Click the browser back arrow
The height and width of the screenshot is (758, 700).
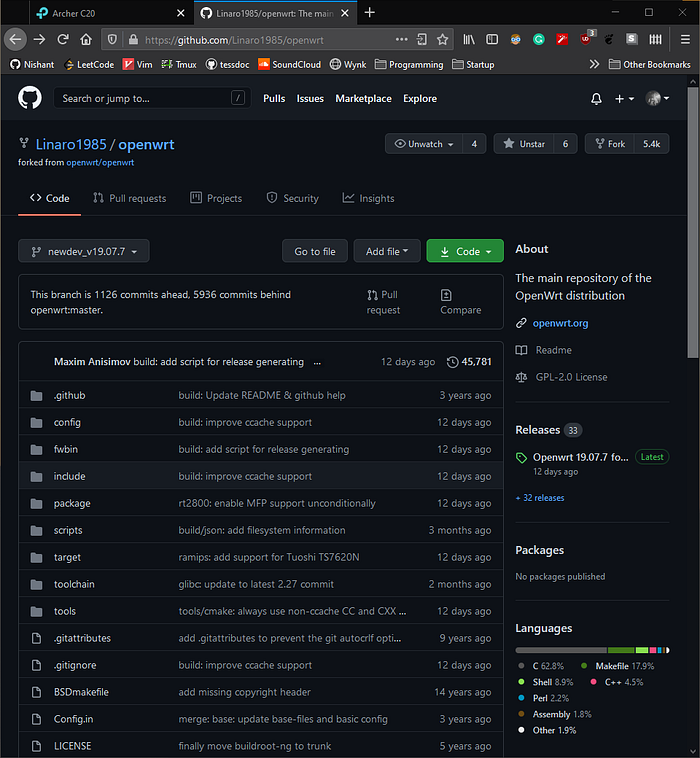click(15, 40)
